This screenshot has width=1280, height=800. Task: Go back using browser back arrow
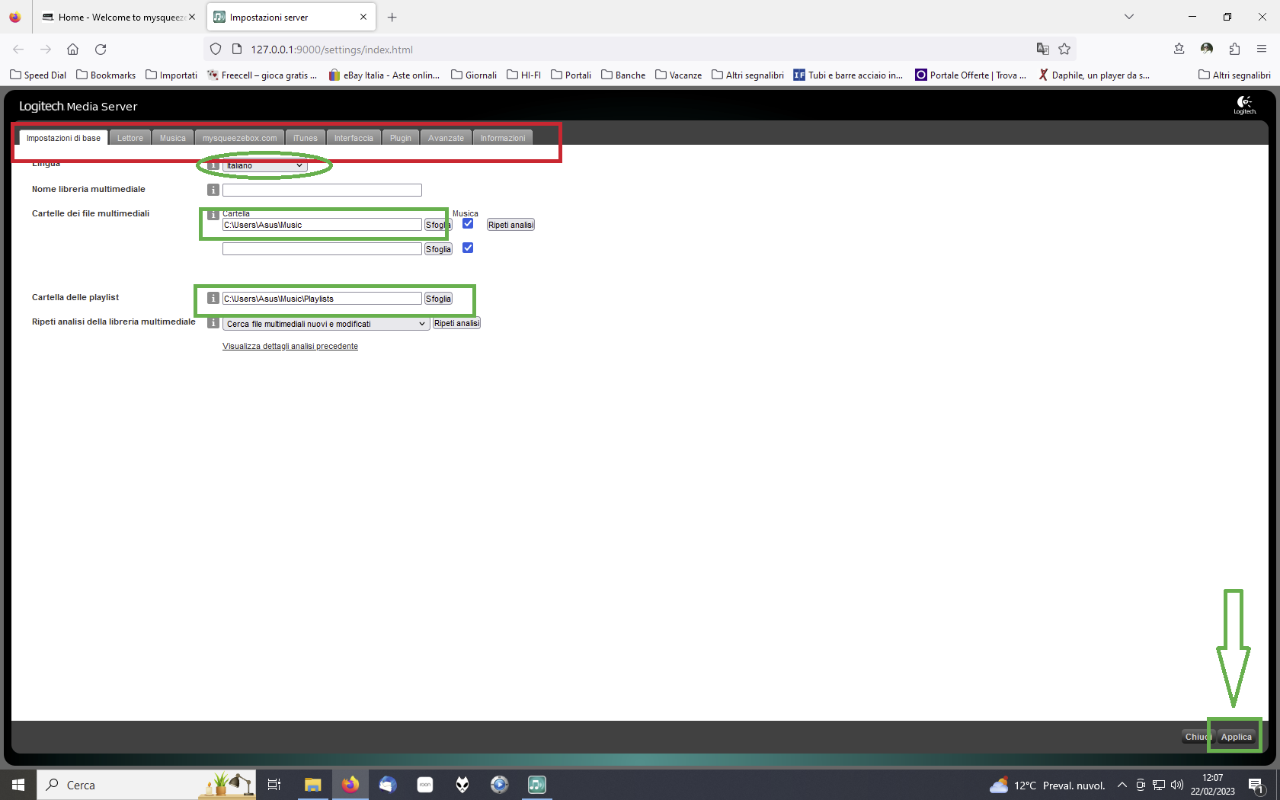tap(18, 49)
